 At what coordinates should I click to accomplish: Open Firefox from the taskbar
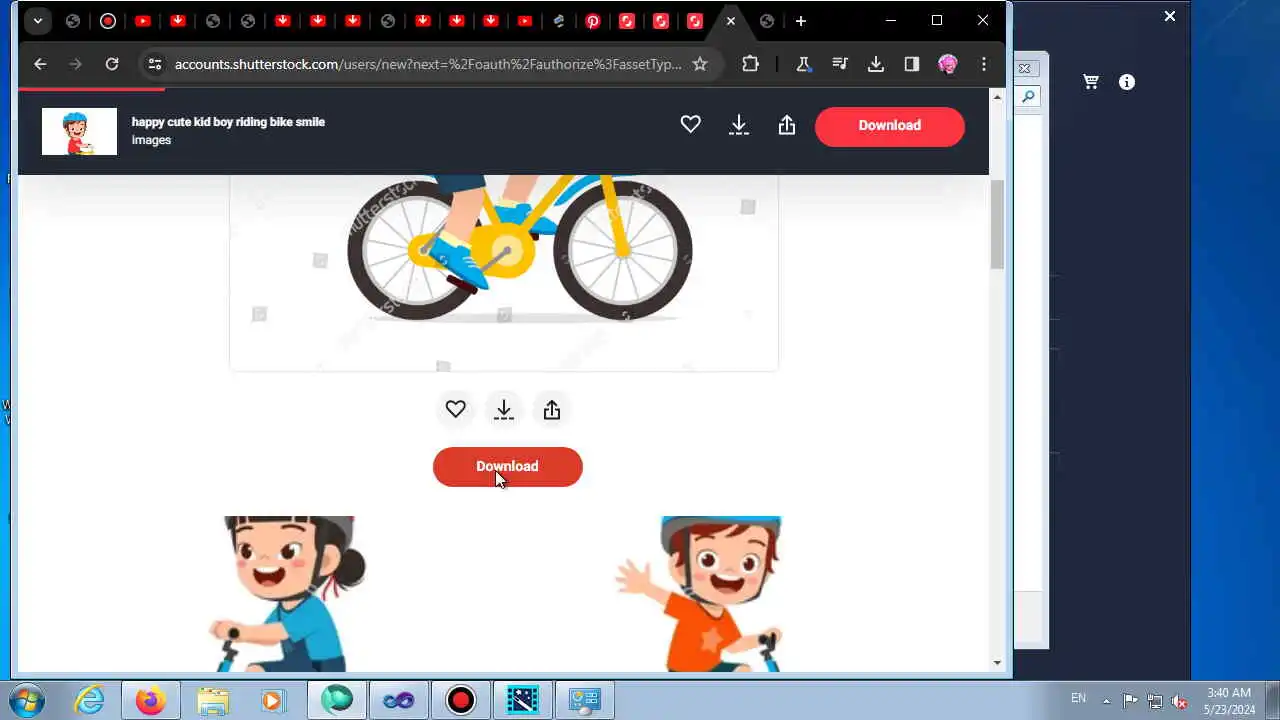(151, 700)
